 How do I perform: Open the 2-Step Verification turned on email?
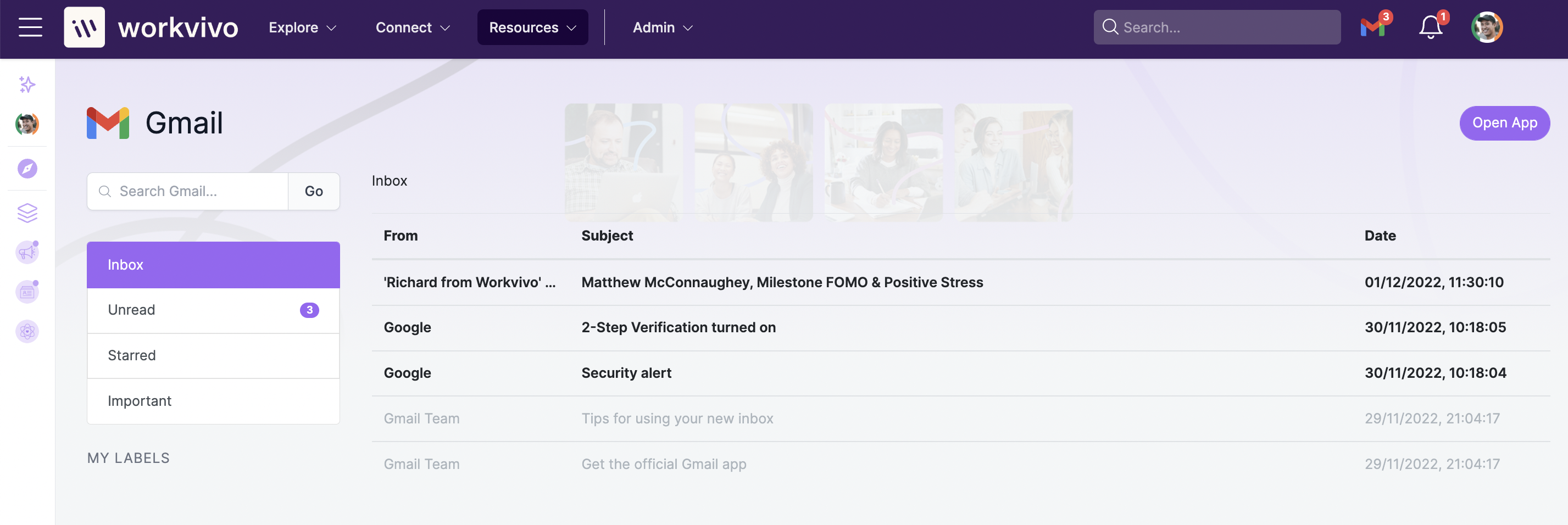[960, 328]
